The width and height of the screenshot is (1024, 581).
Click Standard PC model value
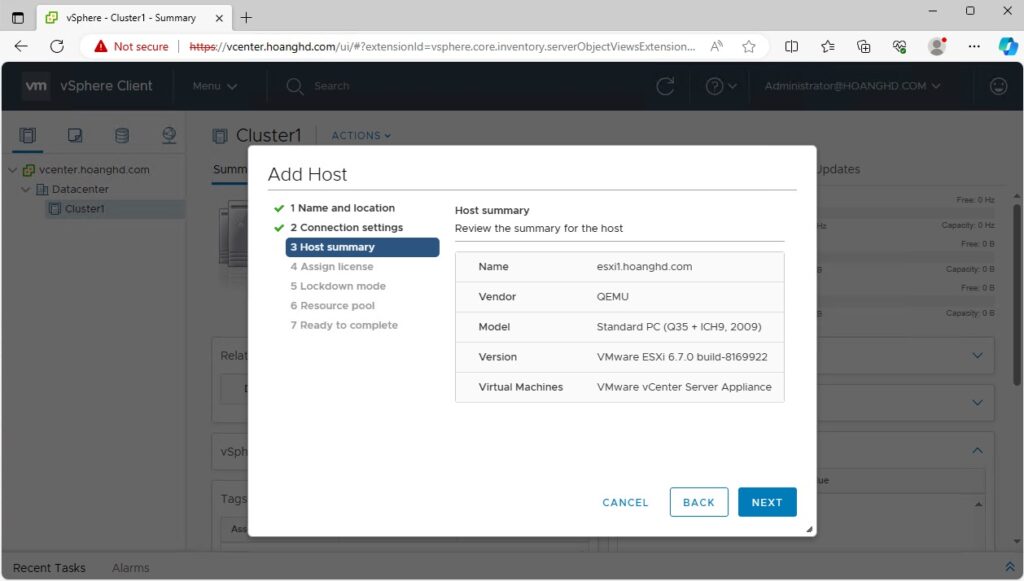click(679, 326)
